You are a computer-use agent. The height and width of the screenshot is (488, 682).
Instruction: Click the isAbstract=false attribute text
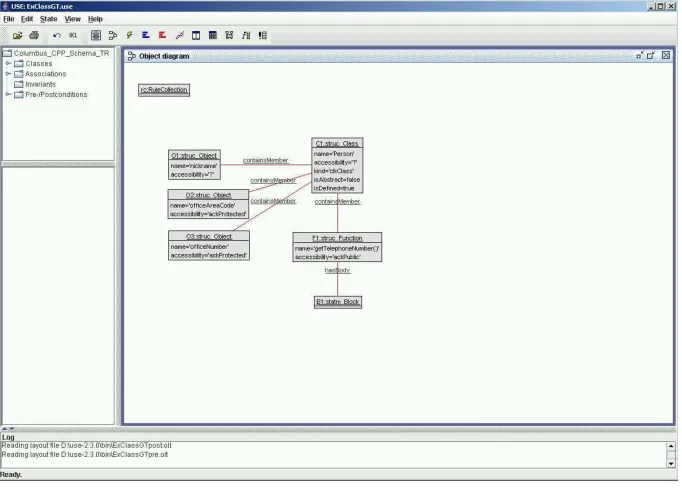pyautogui.click(x=337, y=180)
